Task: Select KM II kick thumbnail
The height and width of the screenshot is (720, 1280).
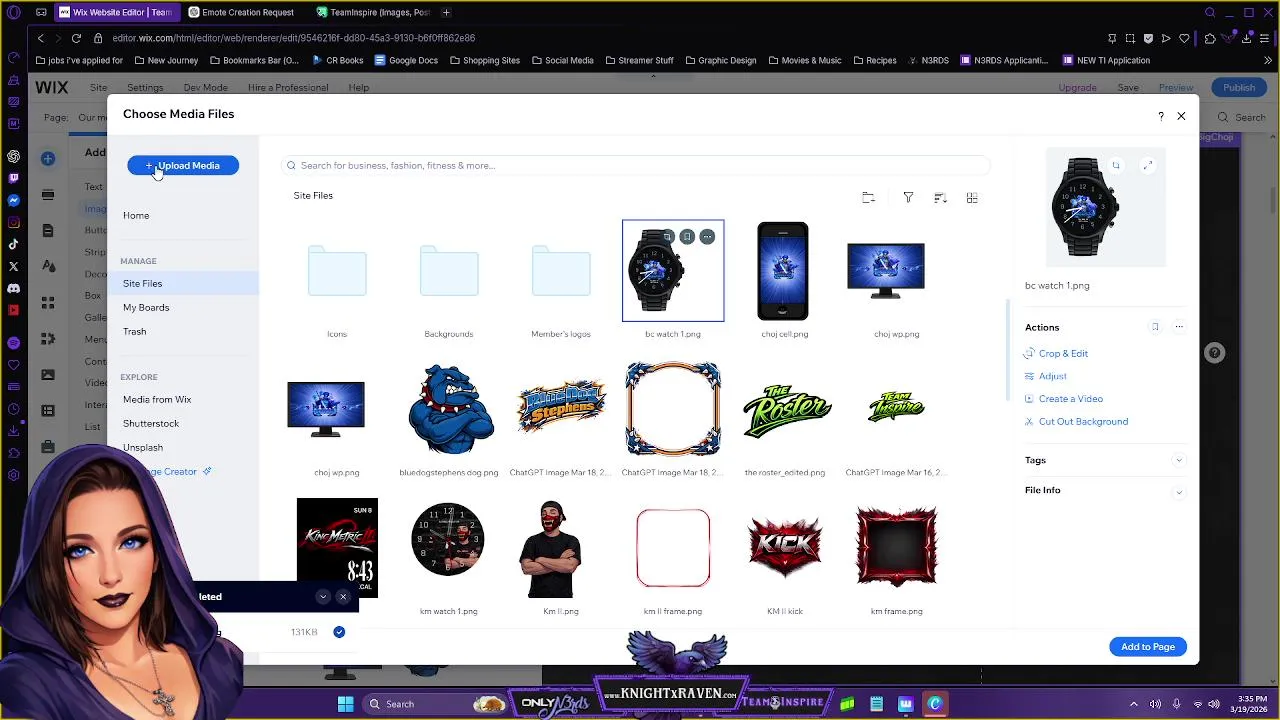Action: (785, 548)
